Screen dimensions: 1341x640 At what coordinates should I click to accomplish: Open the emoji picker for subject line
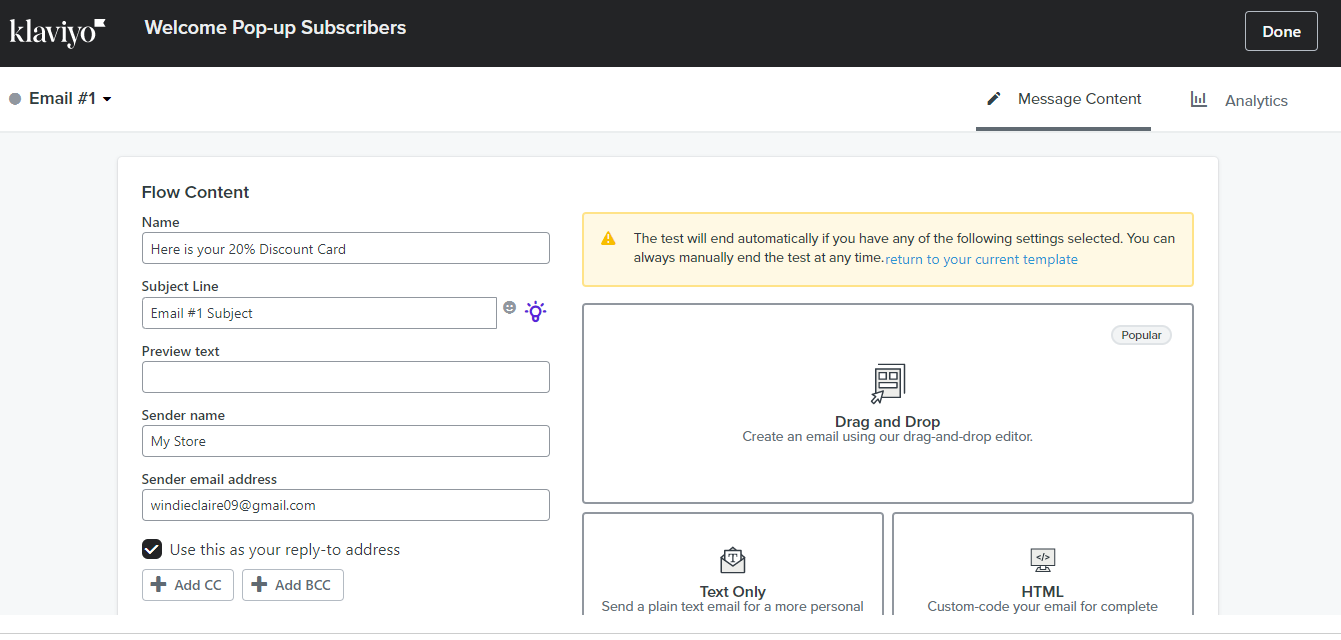[x=510, y=308]
